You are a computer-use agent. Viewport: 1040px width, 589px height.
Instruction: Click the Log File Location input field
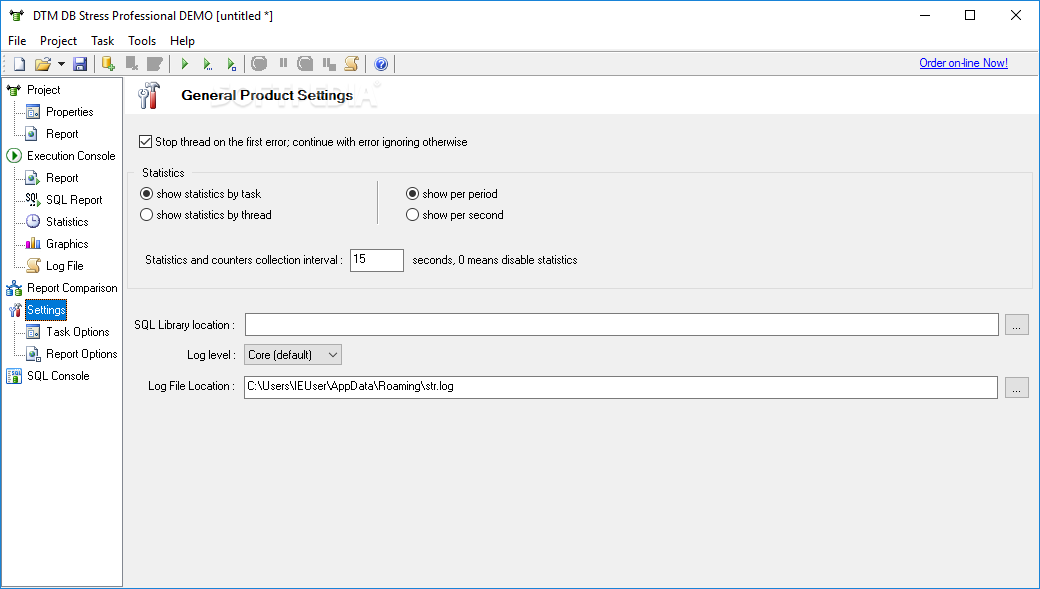[621, 387]
